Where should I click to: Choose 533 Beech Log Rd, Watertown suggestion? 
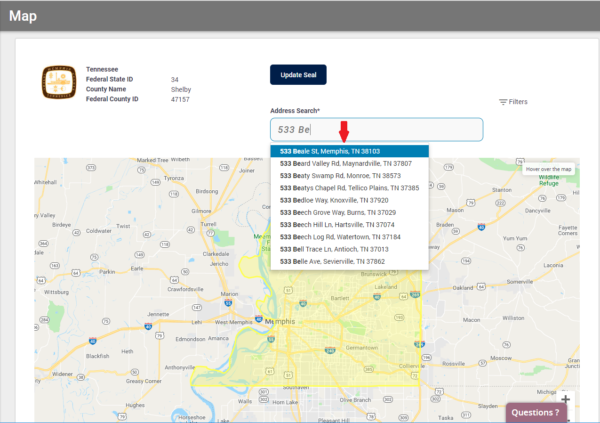click(x=349, y=237)
